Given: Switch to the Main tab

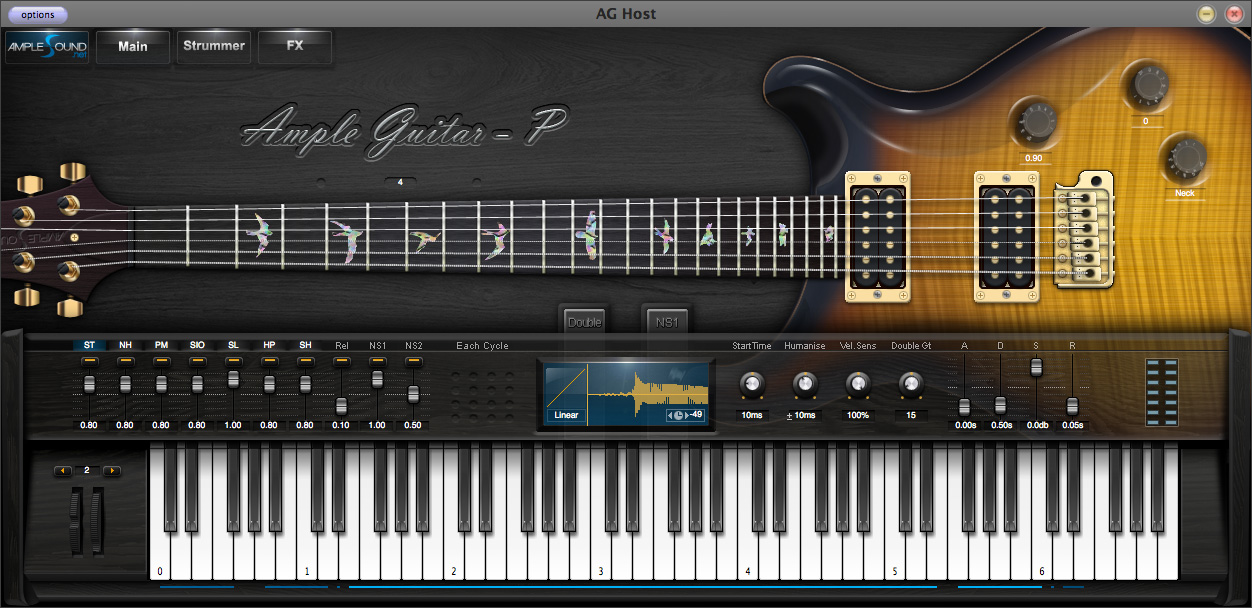Looking at the screenshot, I should (x=133, y=47).
